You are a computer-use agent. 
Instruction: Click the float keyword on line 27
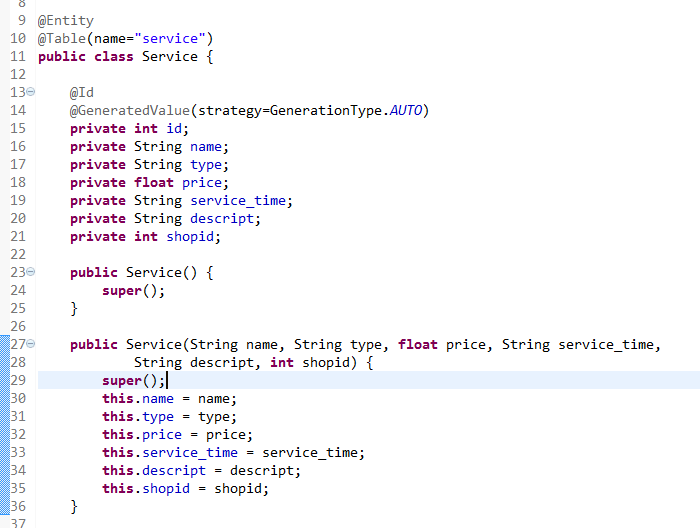(x=418, y=345)
